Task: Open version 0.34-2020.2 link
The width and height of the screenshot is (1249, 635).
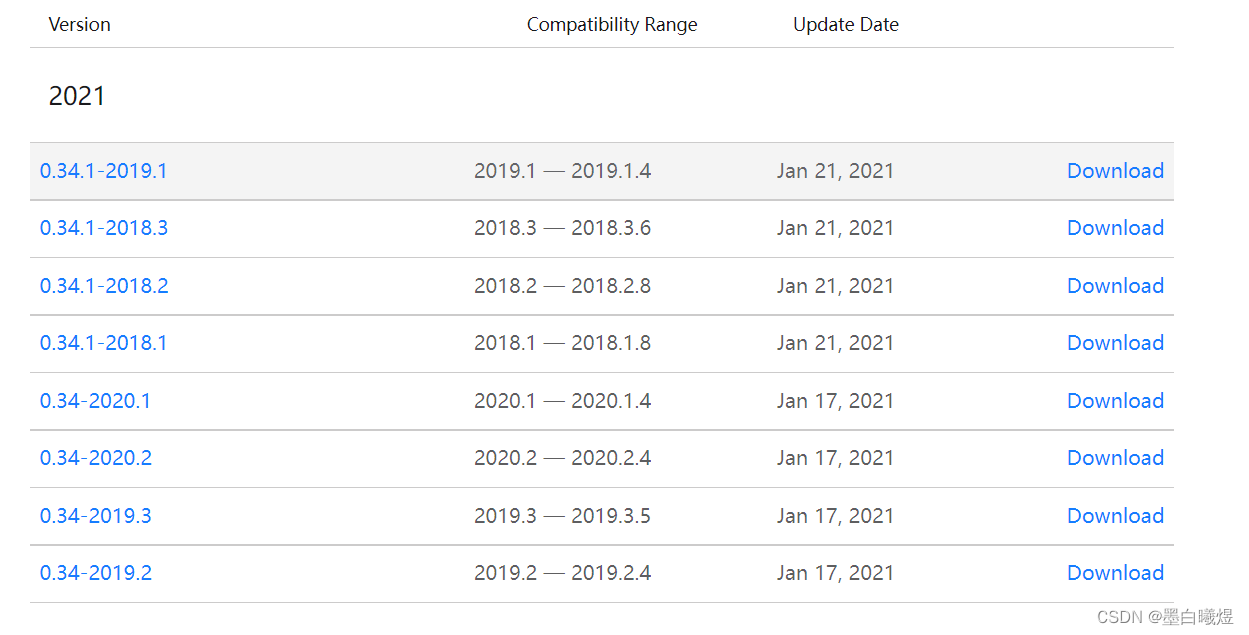Action: pyautogui.click(x=96, y=458)
